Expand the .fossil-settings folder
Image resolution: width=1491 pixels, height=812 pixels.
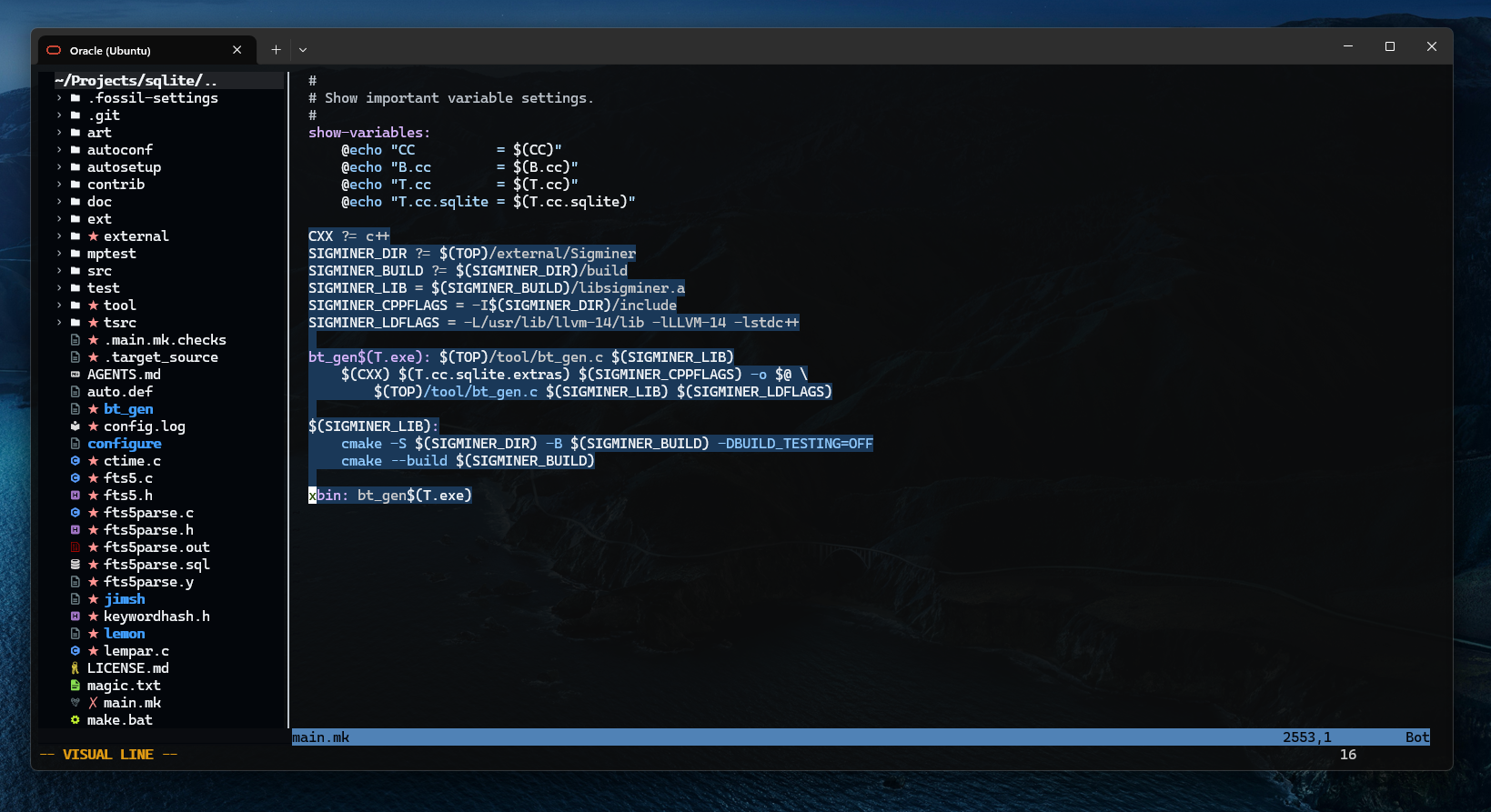[59, 98]
